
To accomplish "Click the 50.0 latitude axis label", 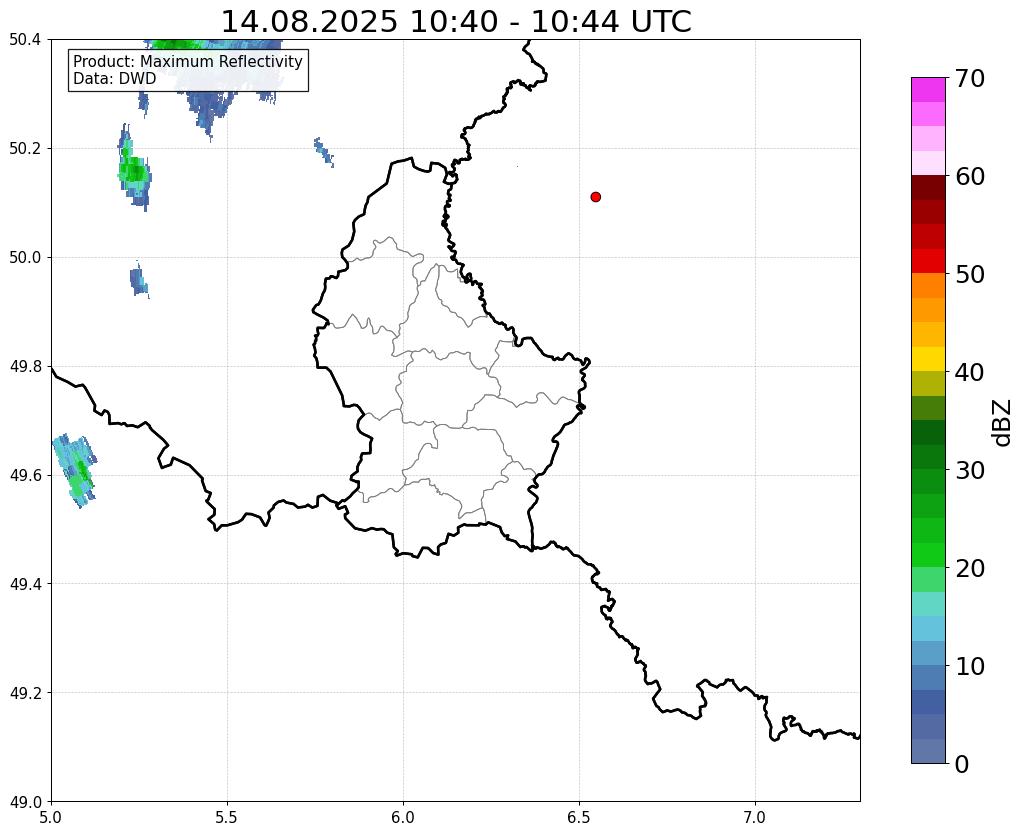I will tap(25, 258).
